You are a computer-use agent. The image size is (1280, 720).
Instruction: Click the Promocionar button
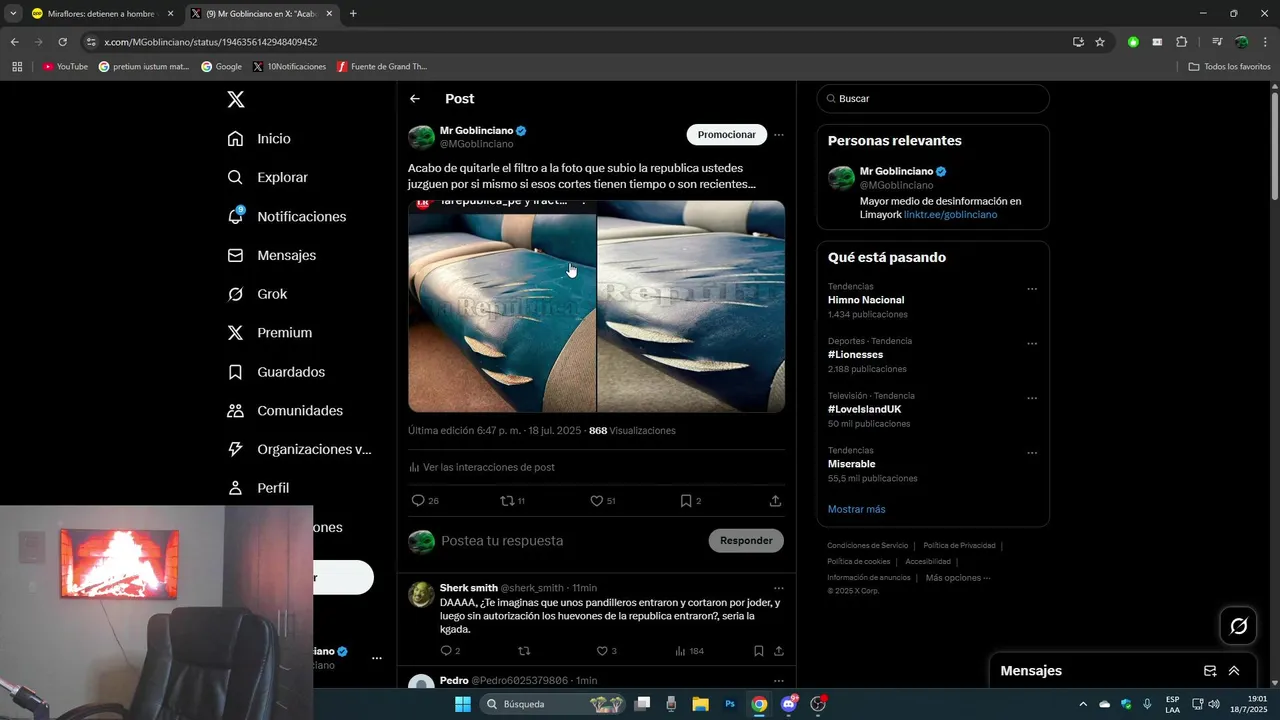click(x=727, y=135)
